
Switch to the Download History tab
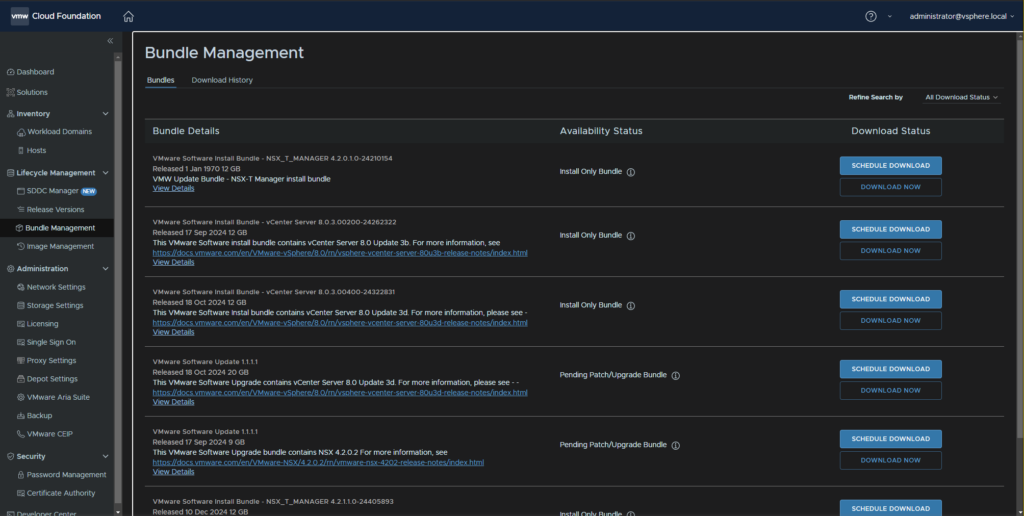(222, 80)
